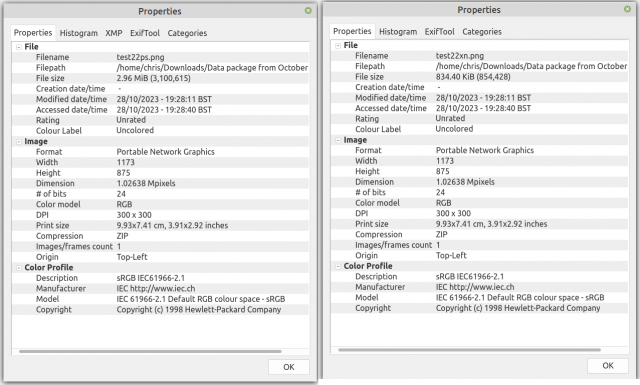Select Colour Label row in right window
Image resolution: width=640 pixels, height=385 pixels.
(x=480, y=129)
